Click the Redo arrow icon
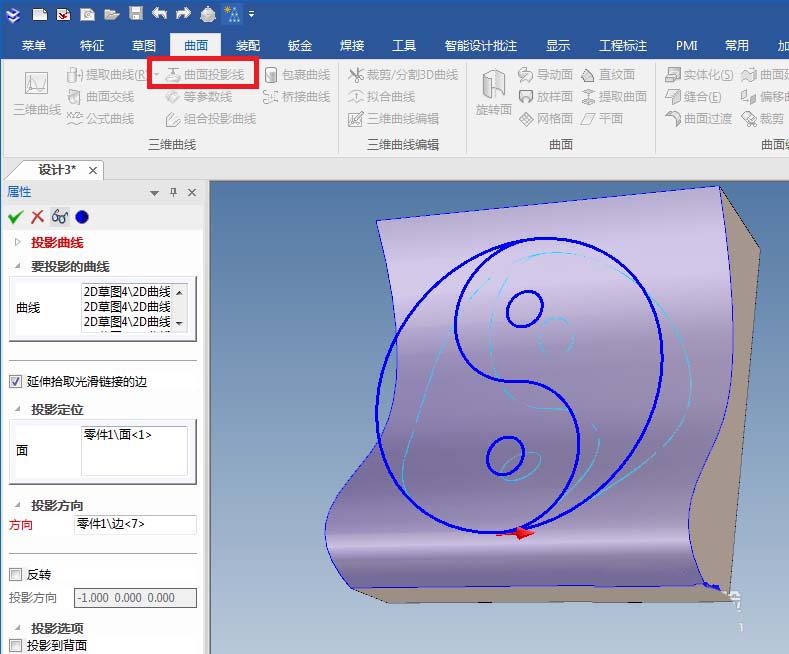This screenshot has width=789, height=654. click(x=183, y=14)
